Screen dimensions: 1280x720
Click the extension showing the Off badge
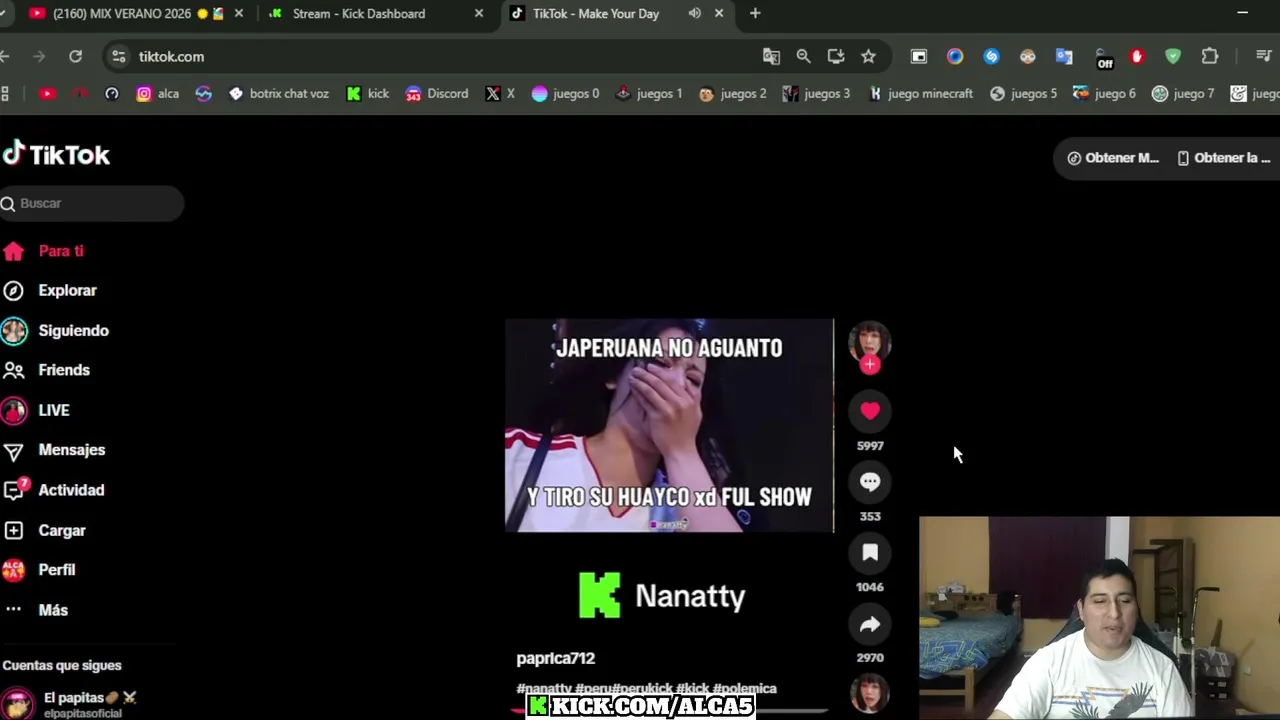(x=1103, y=57)
